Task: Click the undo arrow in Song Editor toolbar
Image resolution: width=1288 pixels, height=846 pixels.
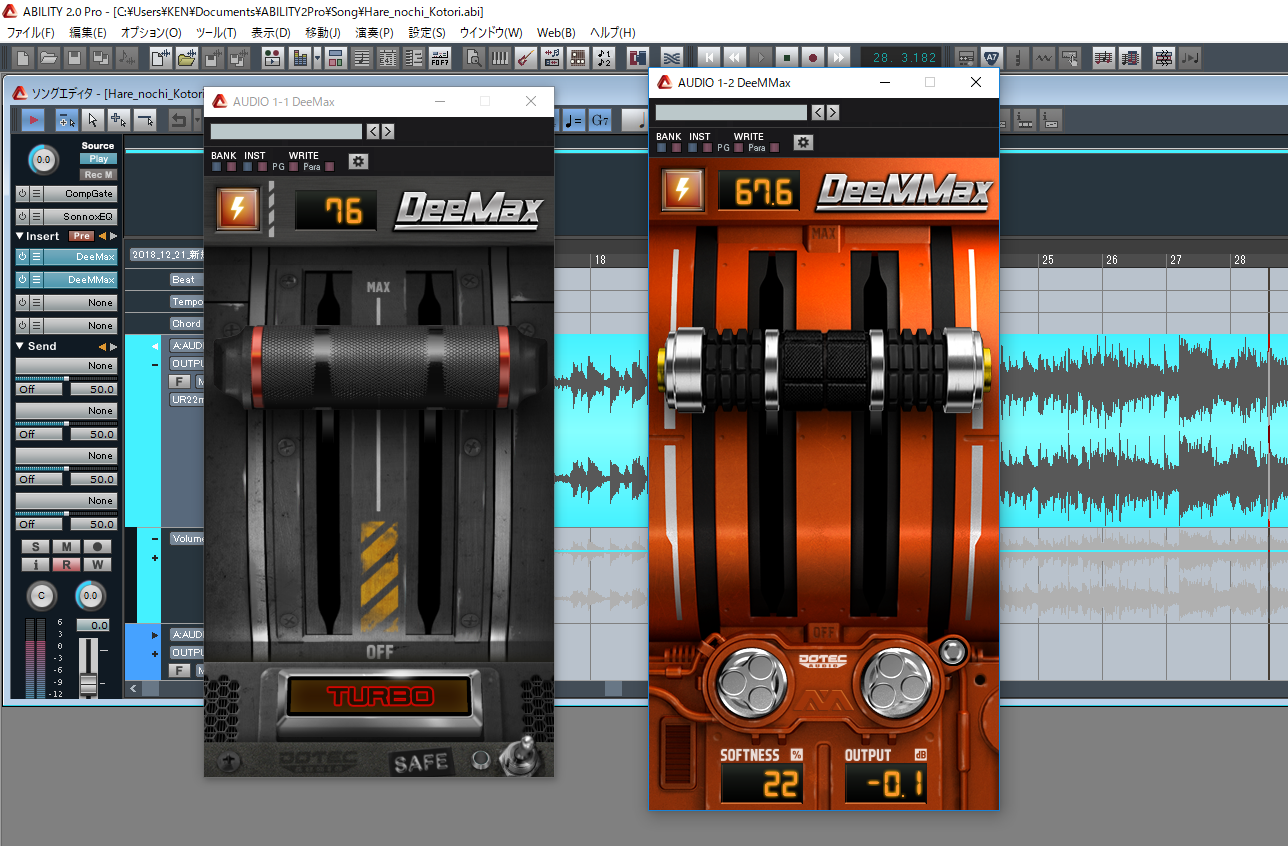Action: tap(179, 120)
